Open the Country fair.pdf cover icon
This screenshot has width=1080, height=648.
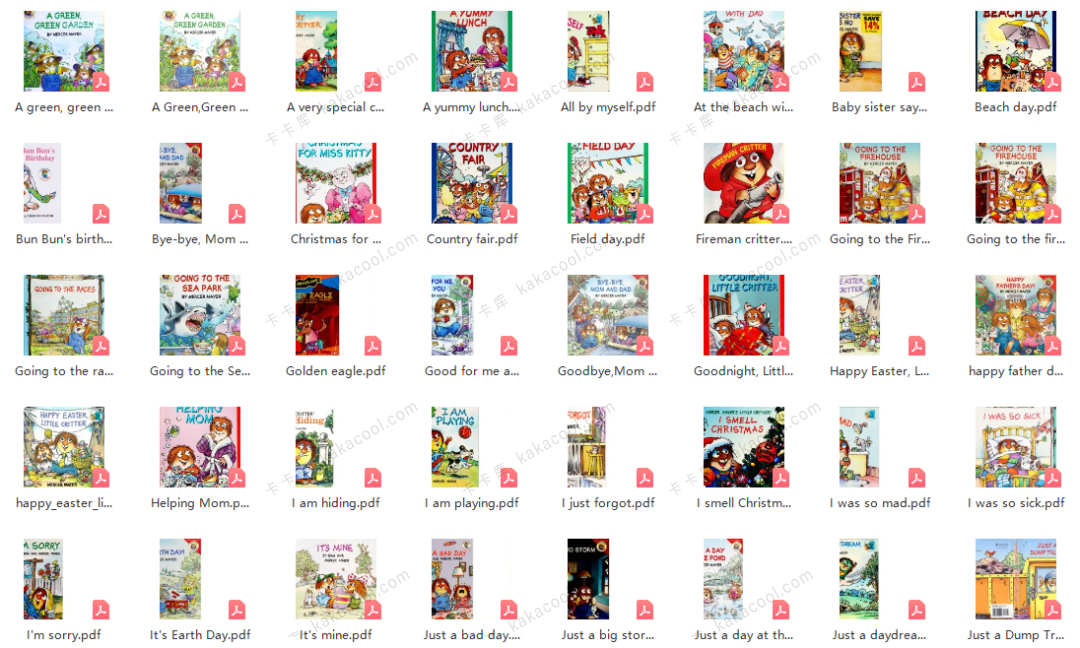pos(472,183)
